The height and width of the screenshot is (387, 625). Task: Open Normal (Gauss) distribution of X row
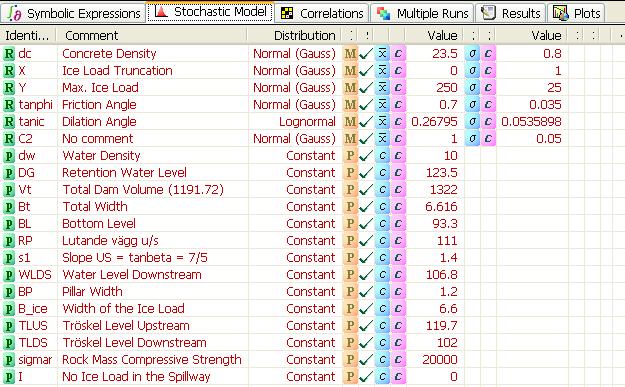click(295, 71)
